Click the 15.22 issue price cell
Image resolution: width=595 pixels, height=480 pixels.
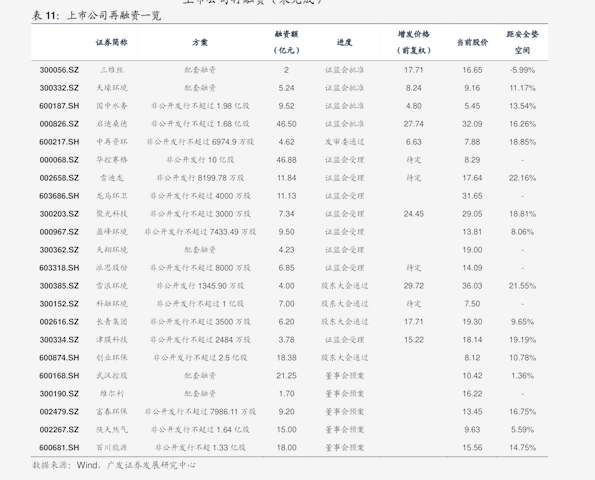point(414,340)
